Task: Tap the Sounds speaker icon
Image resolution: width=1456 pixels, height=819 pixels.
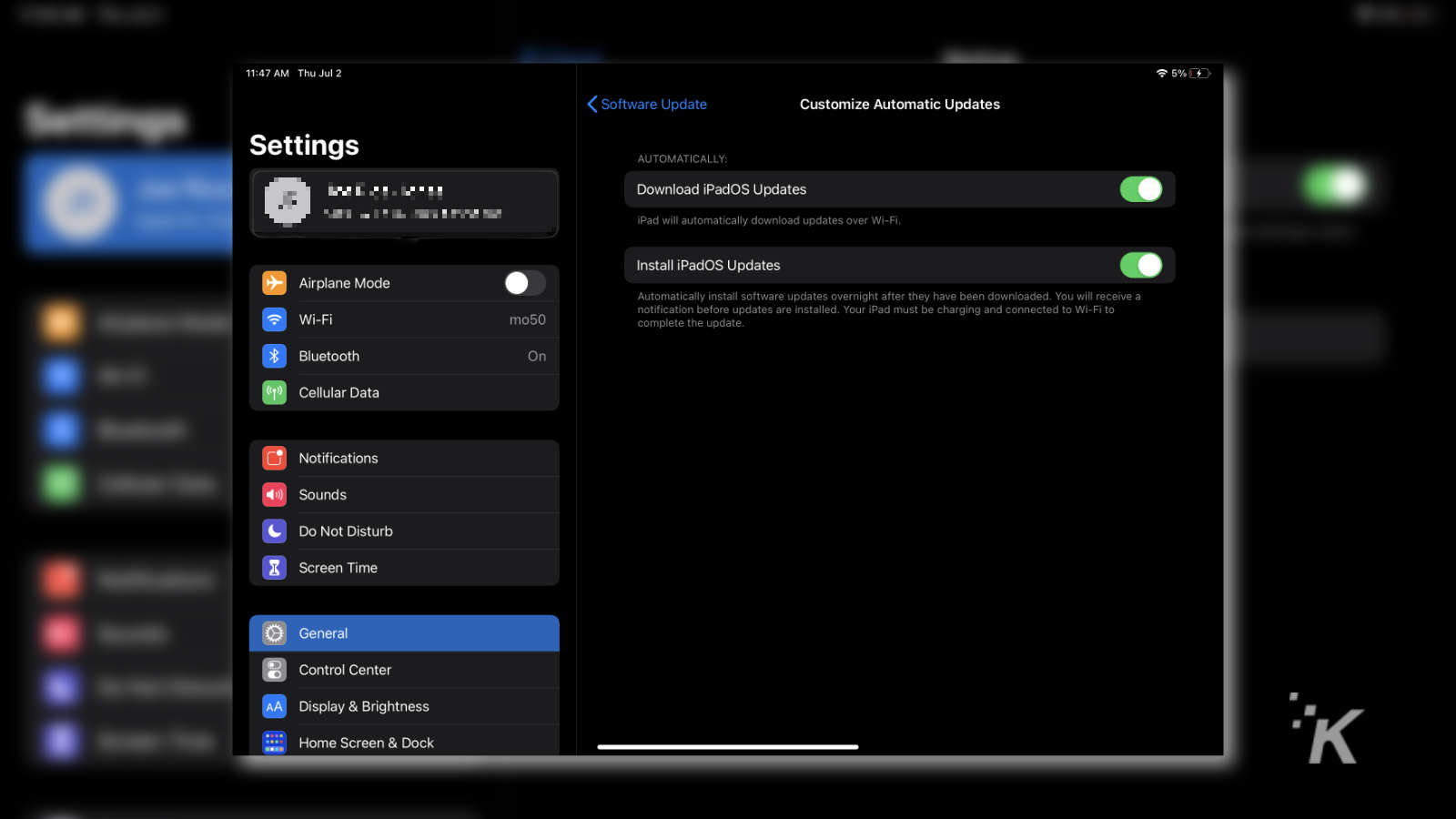Action: click(274, 494)
